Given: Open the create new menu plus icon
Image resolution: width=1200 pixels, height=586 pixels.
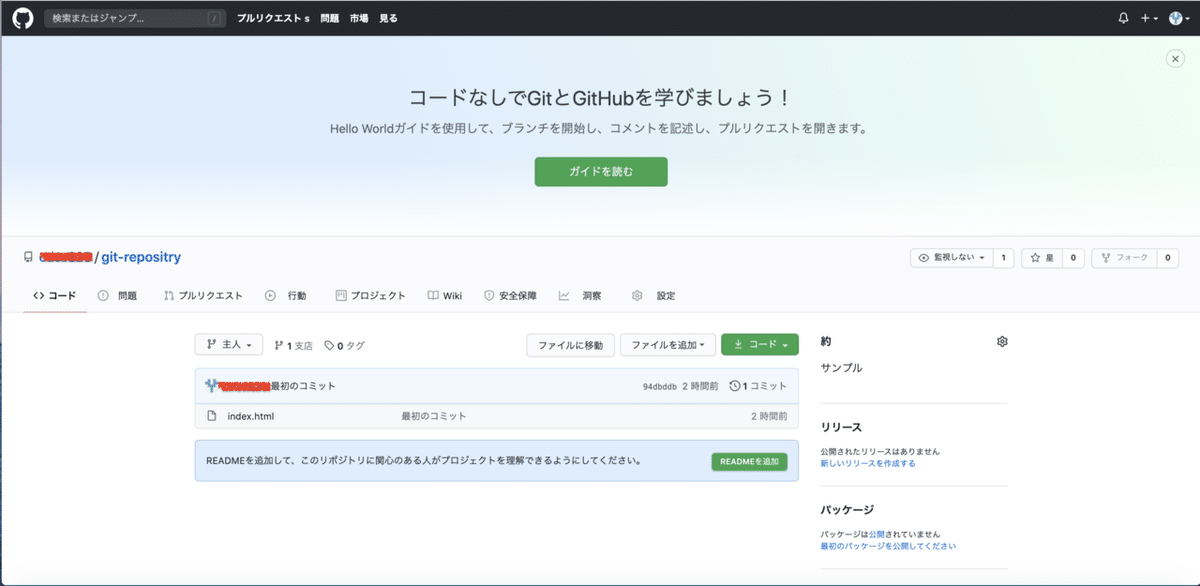Looking at the screenshot, I should click(1145, 17).
